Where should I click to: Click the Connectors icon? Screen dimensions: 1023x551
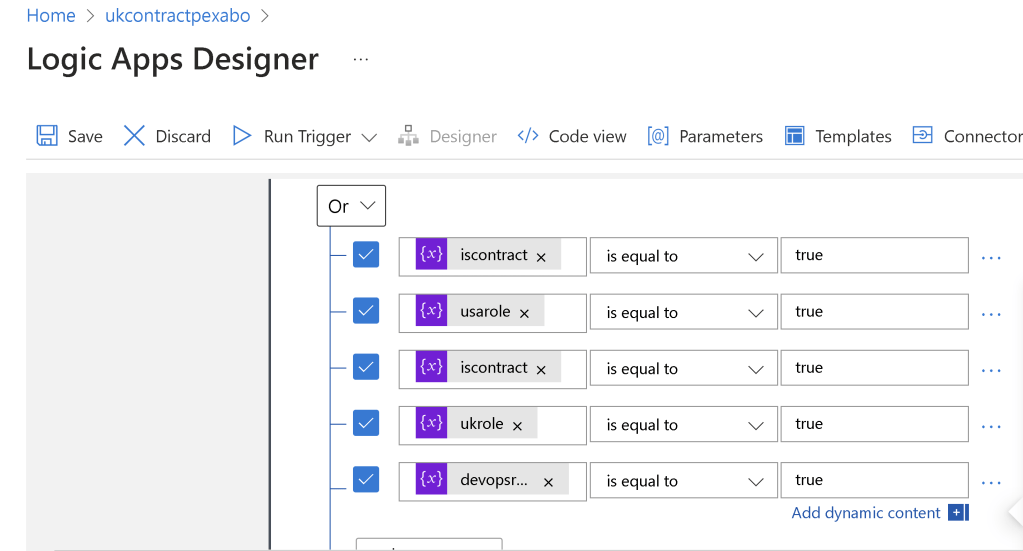[923, 135]
